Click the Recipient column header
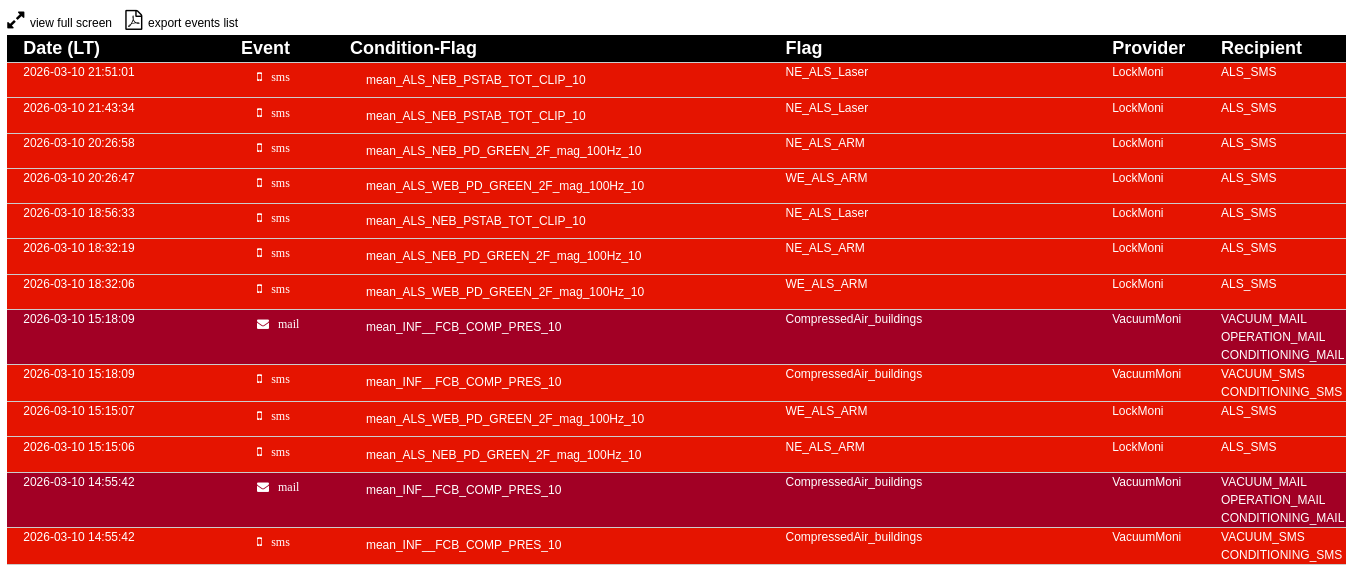1348x566 pixels. [x=1261, y=48]
